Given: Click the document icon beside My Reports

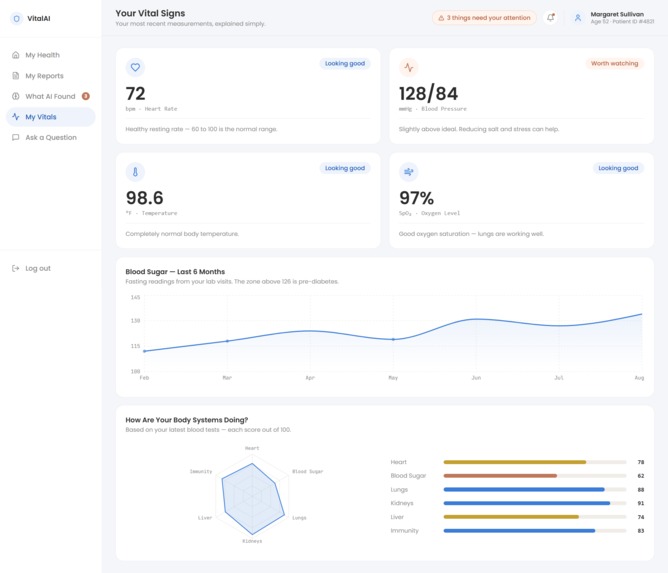Looking at the screenshot, I should tap(16, 76).
